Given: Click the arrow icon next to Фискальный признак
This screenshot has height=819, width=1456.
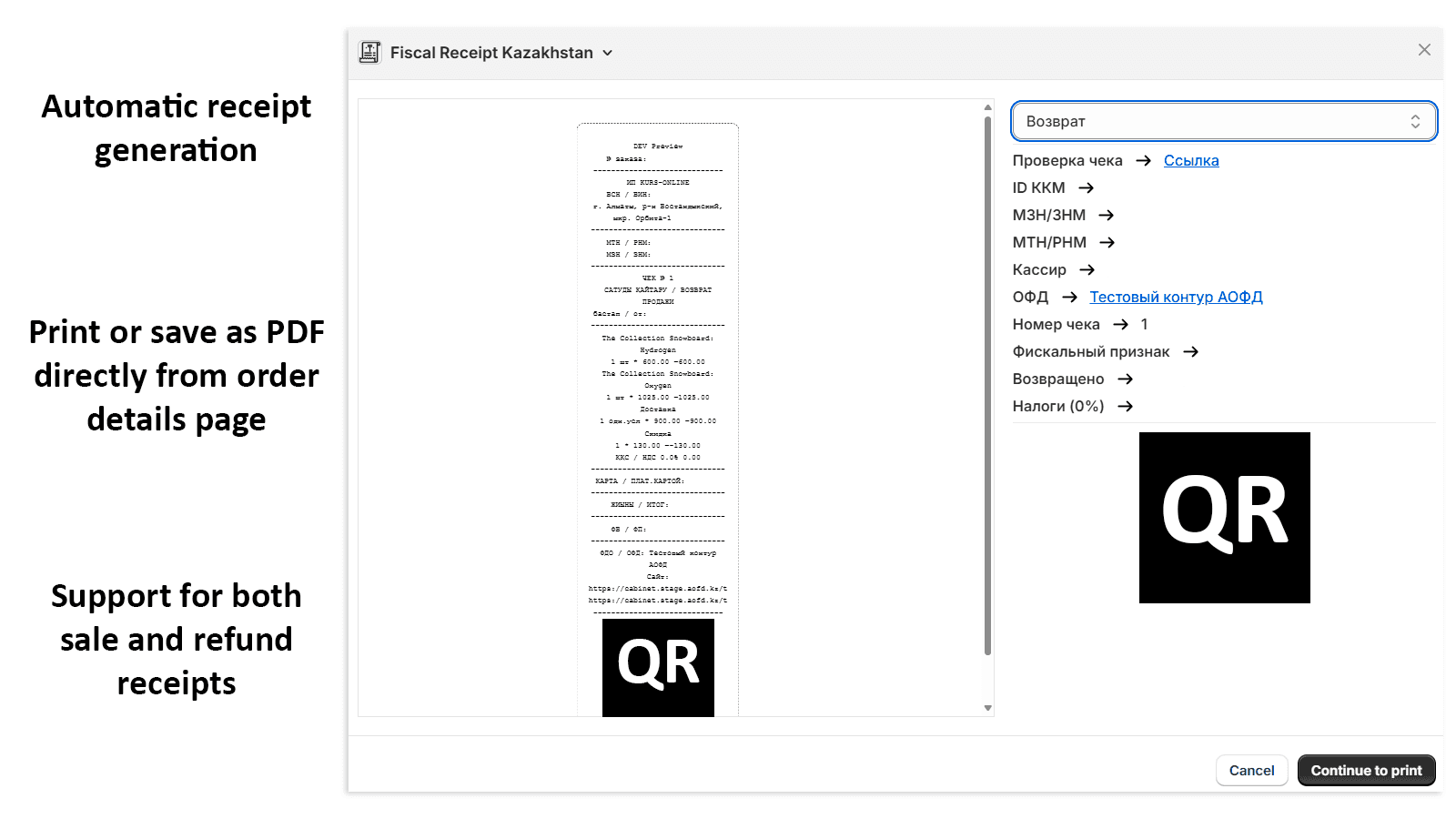Looking at the screenshot, I should (x=1190, y=351).
